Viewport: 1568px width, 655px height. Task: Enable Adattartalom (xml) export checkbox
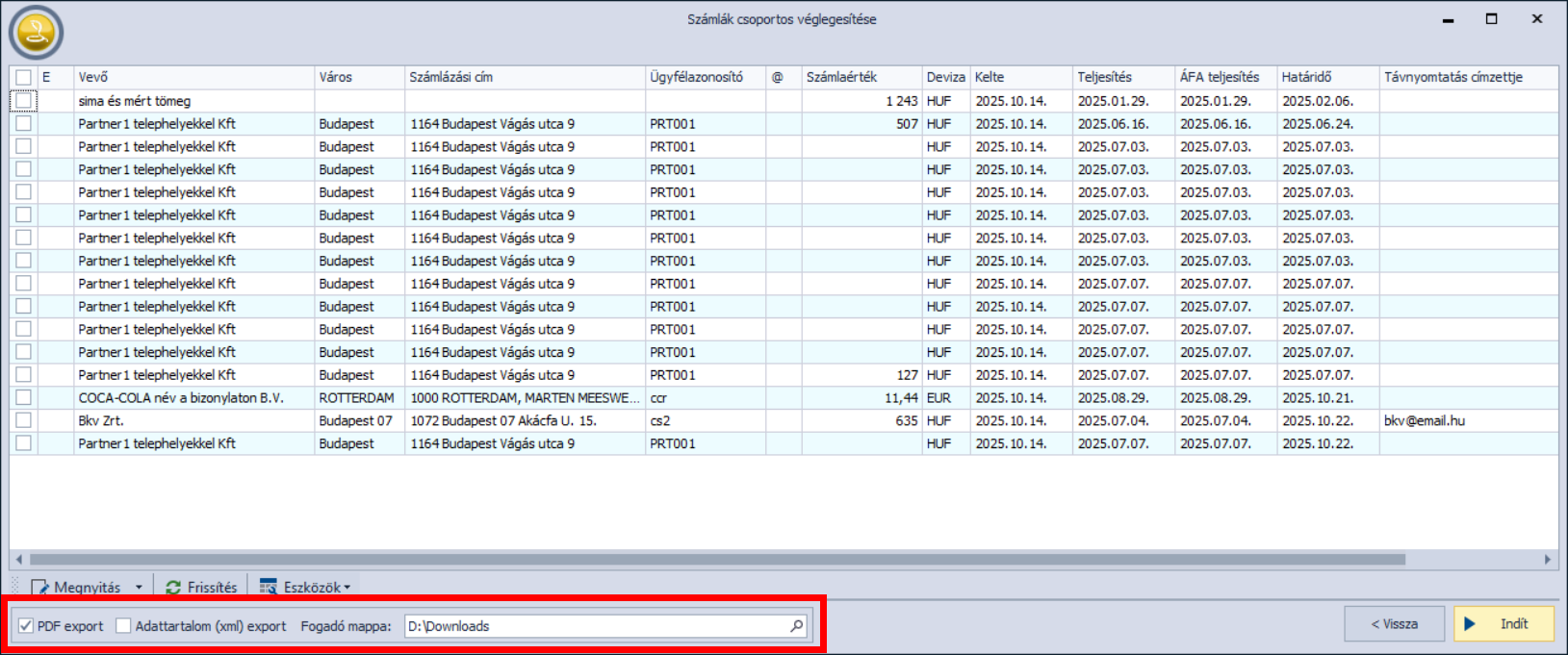click(123, 626)
